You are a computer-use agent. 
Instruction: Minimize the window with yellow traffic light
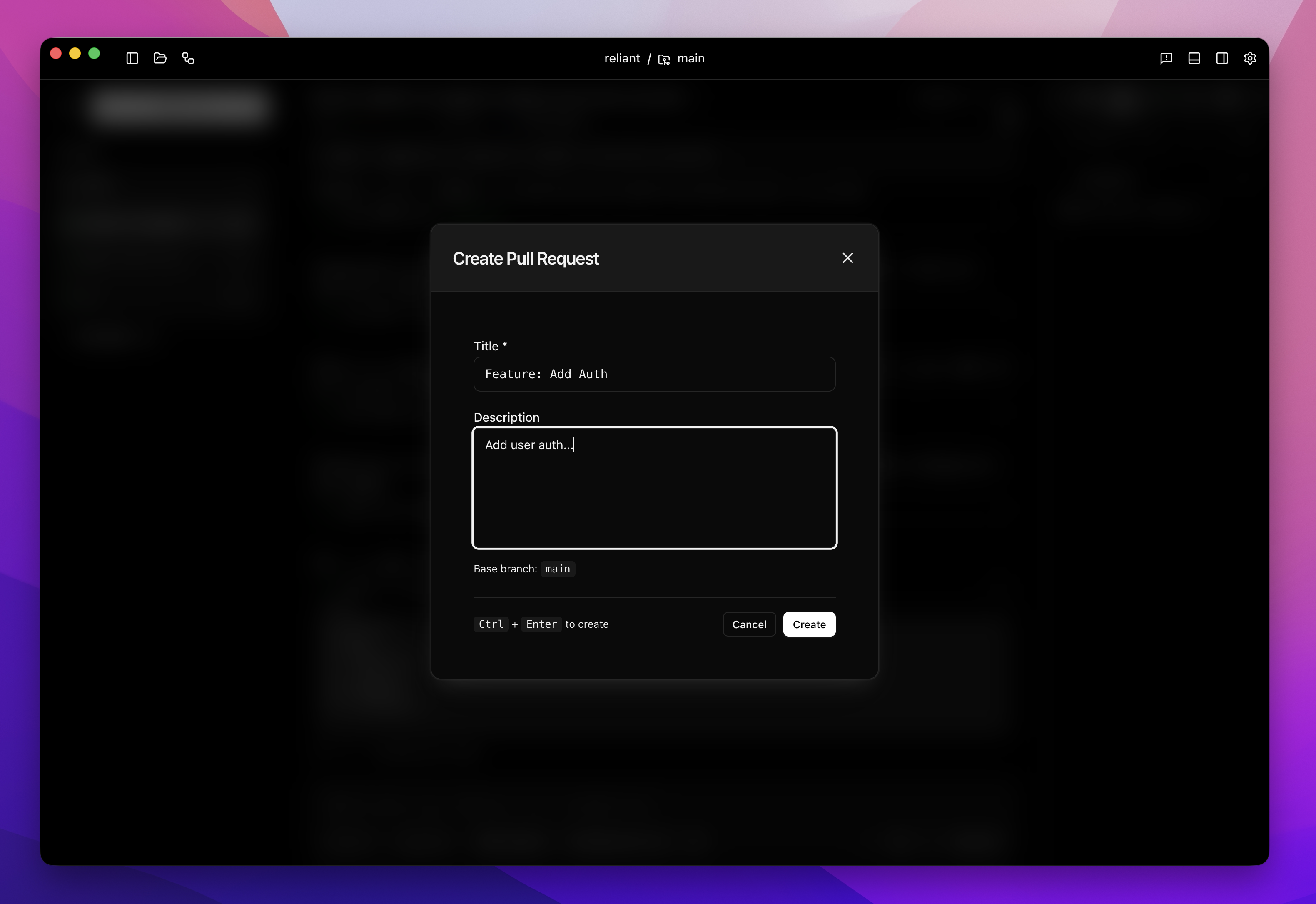(x=75, y=53)
